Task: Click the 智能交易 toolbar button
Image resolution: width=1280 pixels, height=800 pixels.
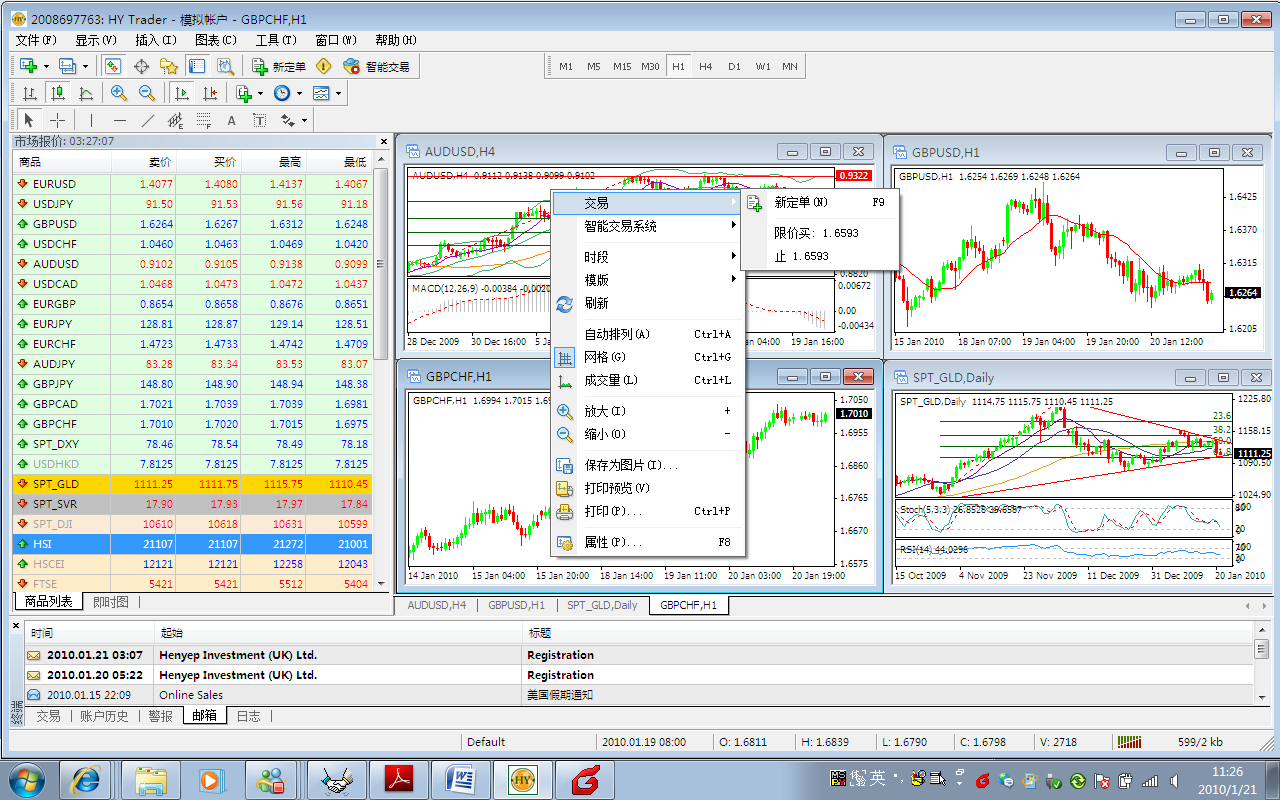Action: 376,66
